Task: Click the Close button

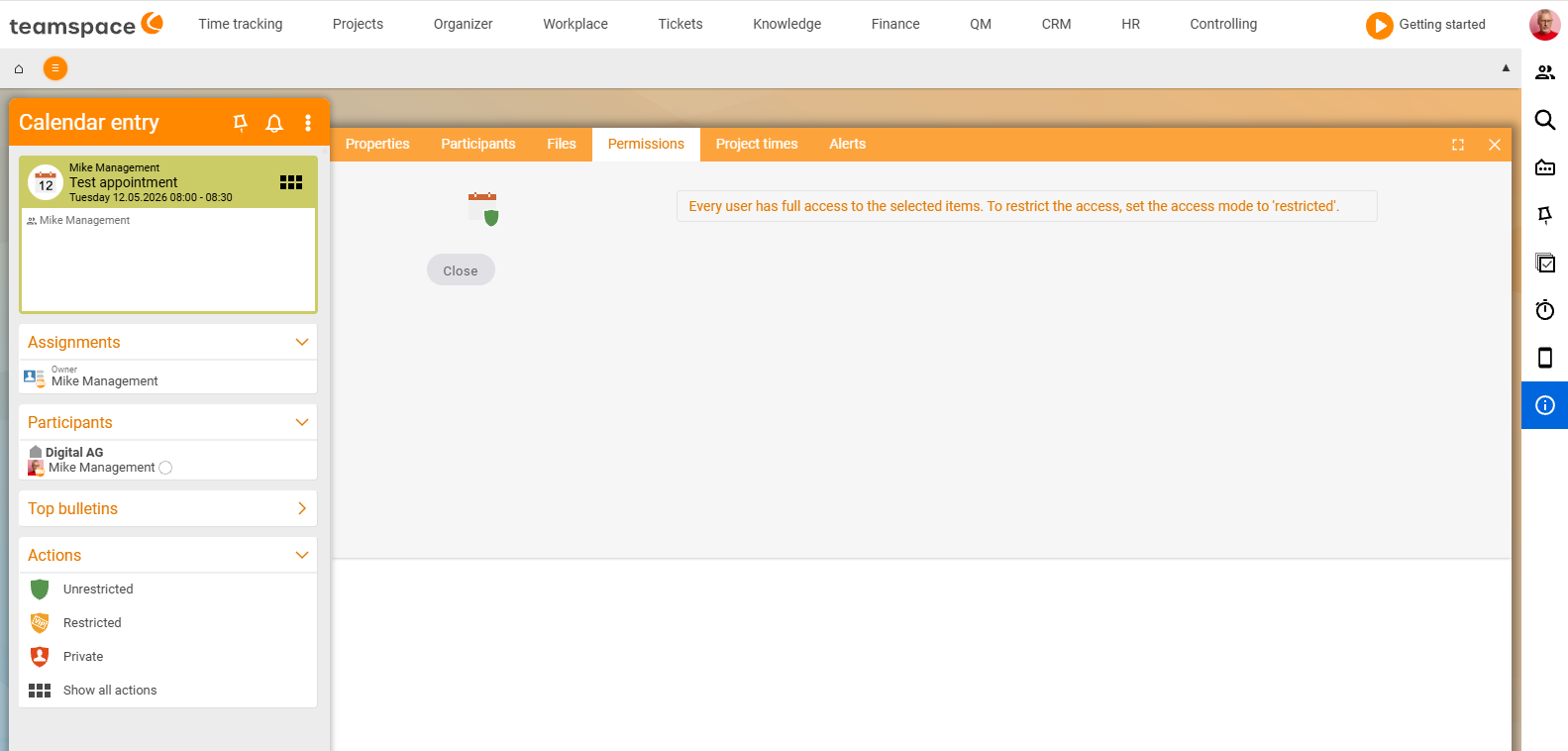Action: [x=461, y=270]
